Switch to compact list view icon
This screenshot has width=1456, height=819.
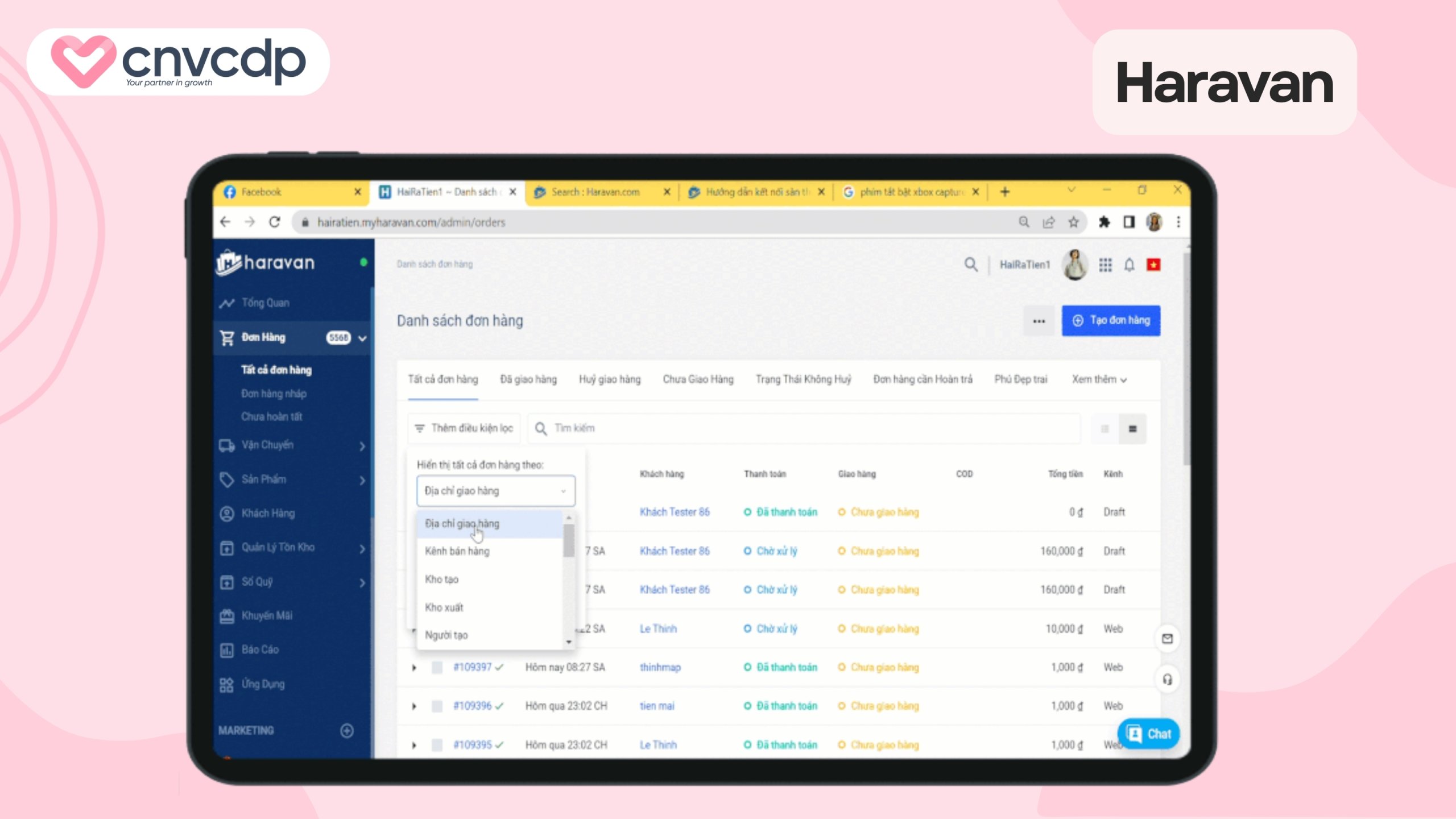click(1105, 429)
